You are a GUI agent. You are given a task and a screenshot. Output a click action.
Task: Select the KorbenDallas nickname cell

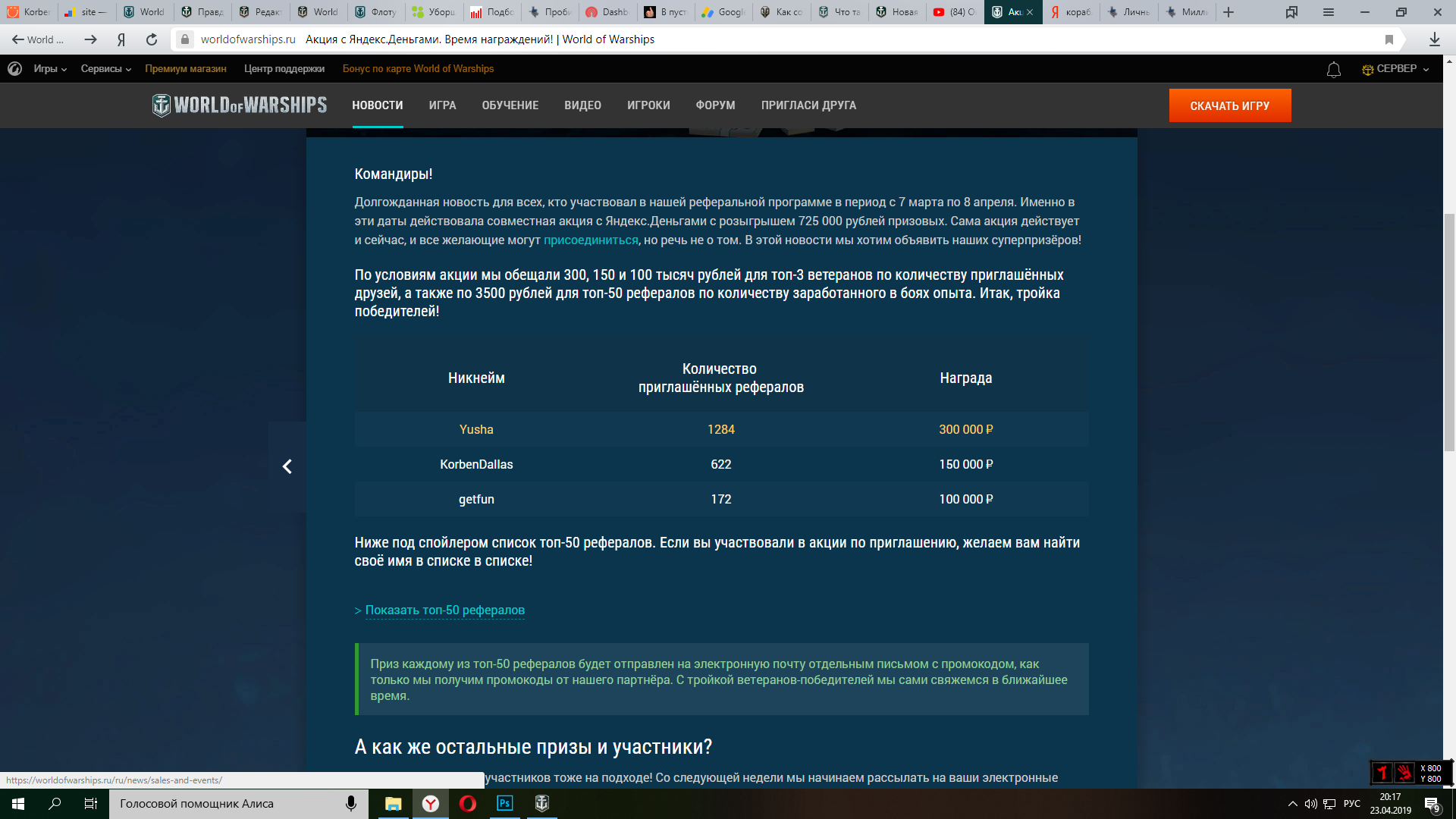coord(476,464)
